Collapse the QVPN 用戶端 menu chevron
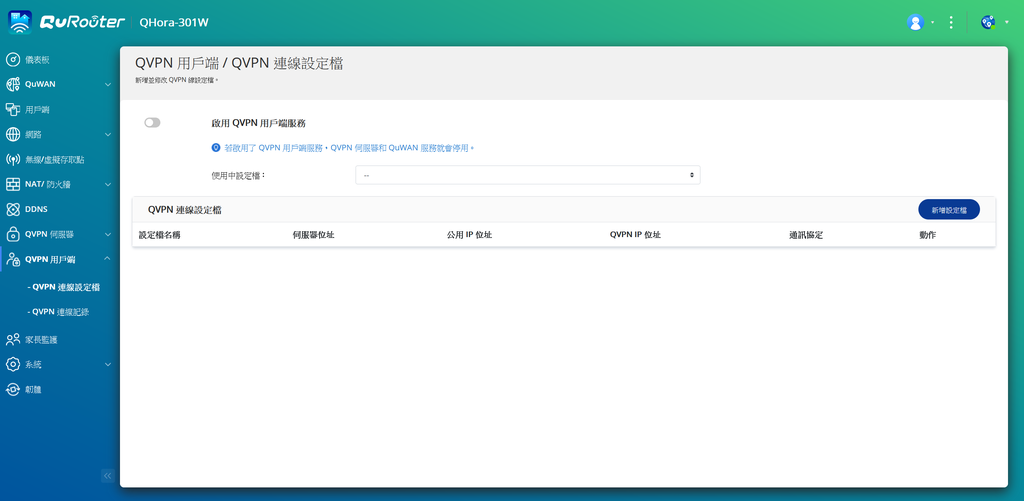 (108, 259)
